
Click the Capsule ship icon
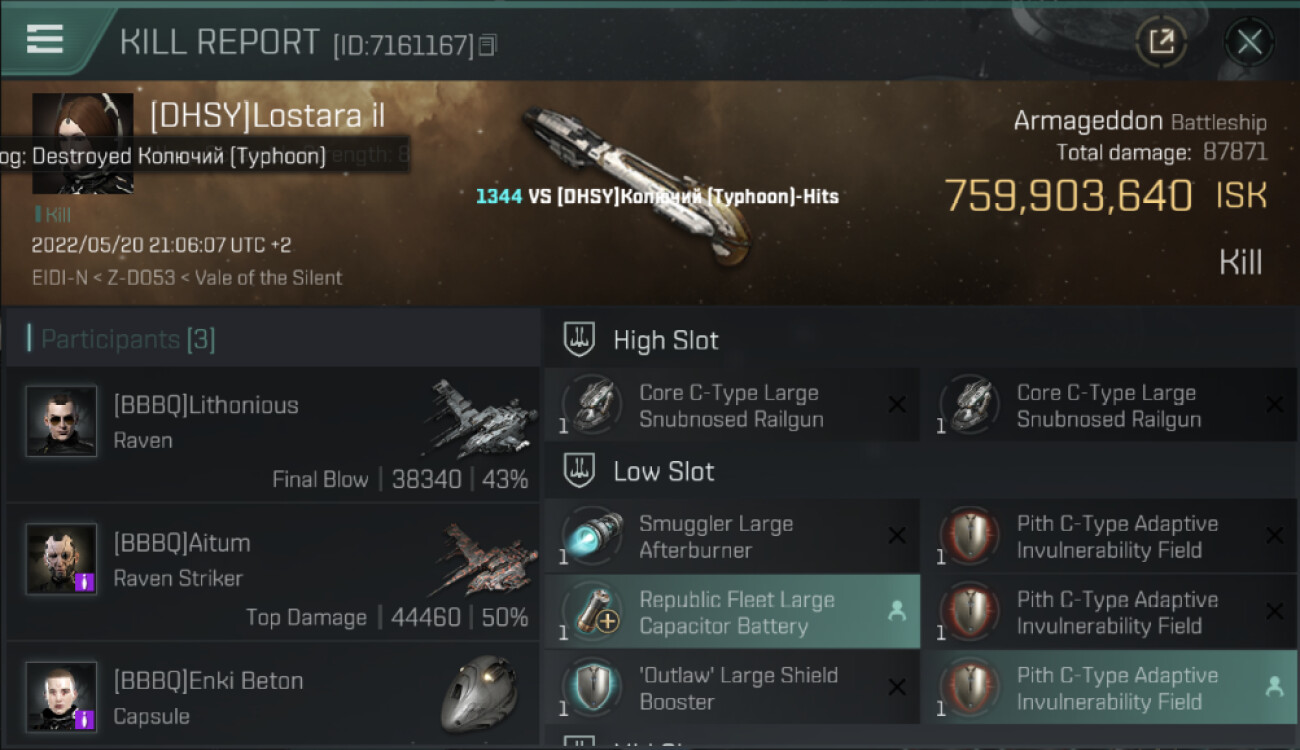tap(479, 693)
